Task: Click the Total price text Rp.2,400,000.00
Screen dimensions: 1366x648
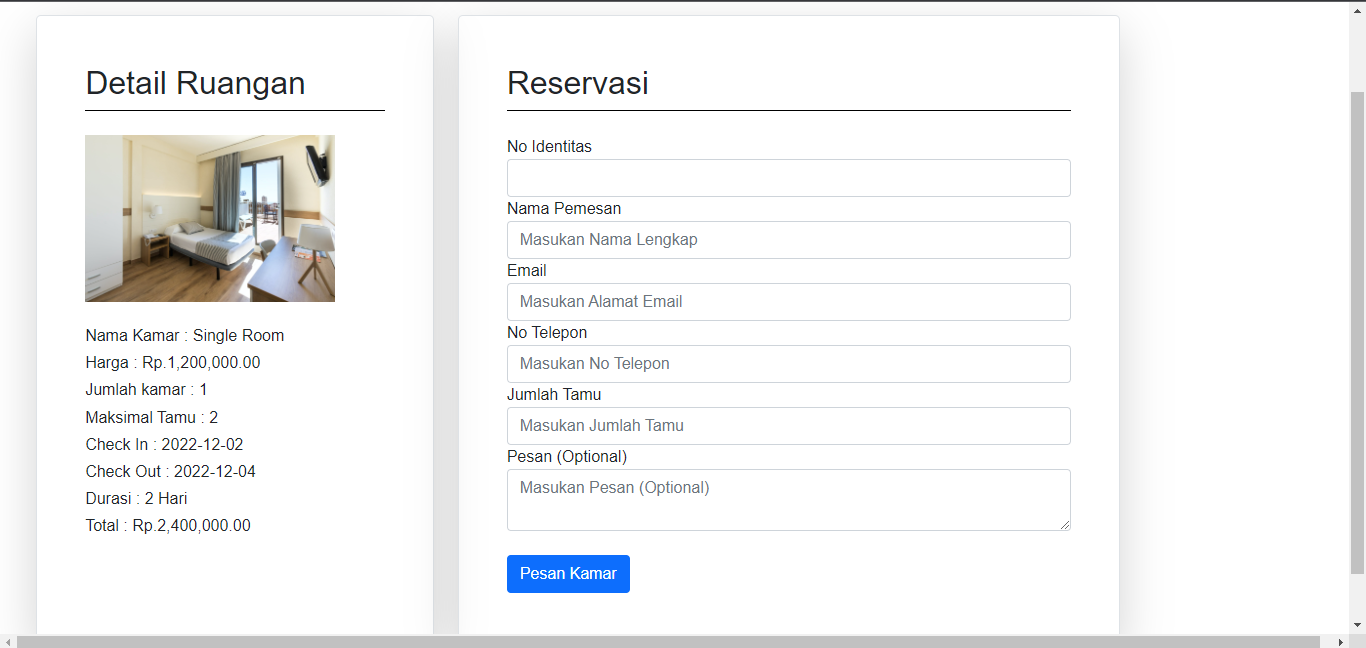Action: tap(168, 525)
